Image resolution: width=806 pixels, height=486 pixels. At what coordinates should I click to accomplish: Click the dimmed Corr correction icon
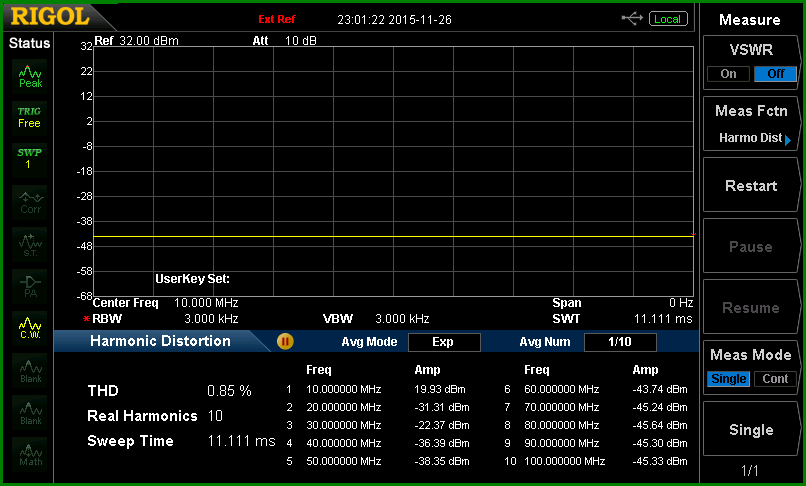30,202
